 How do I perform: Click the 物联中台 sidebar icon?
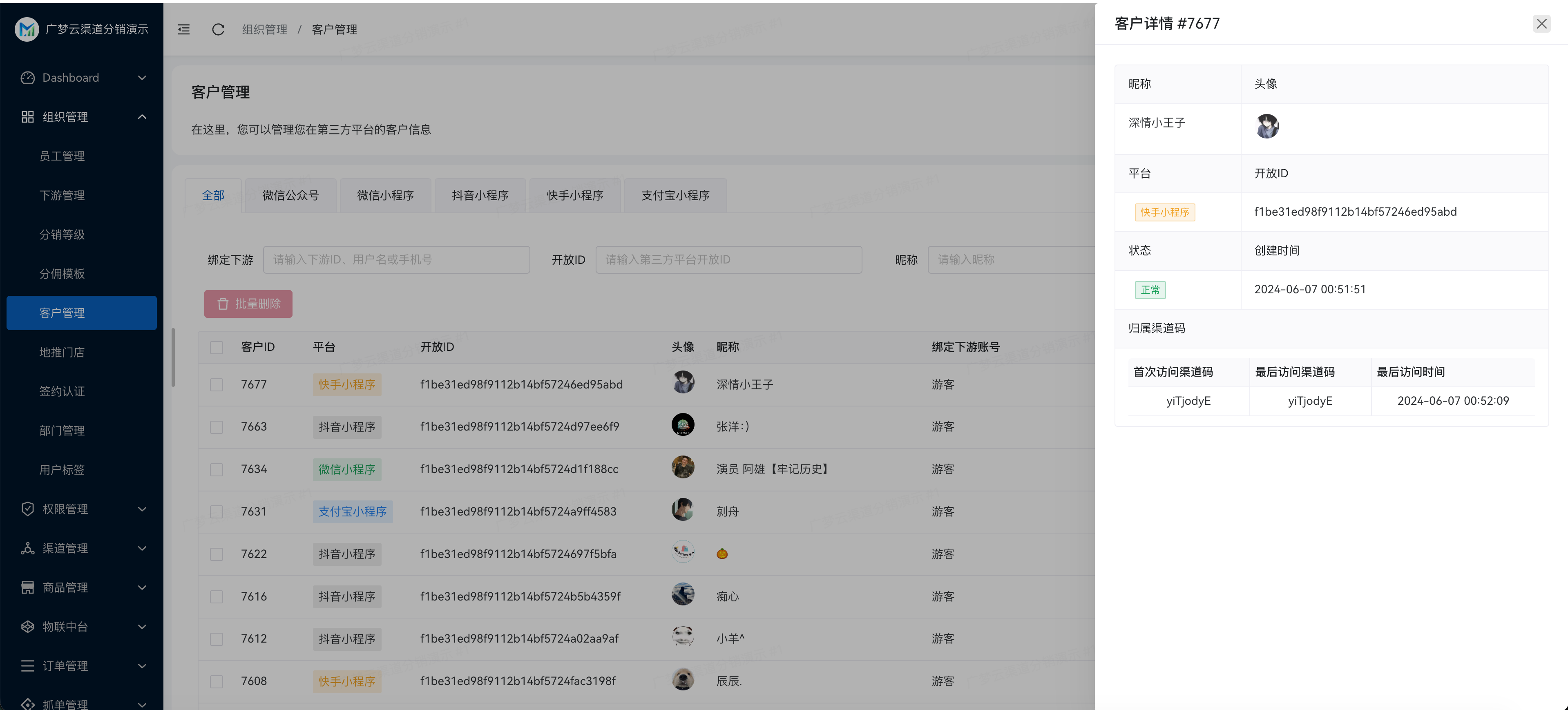click(27, 626)
